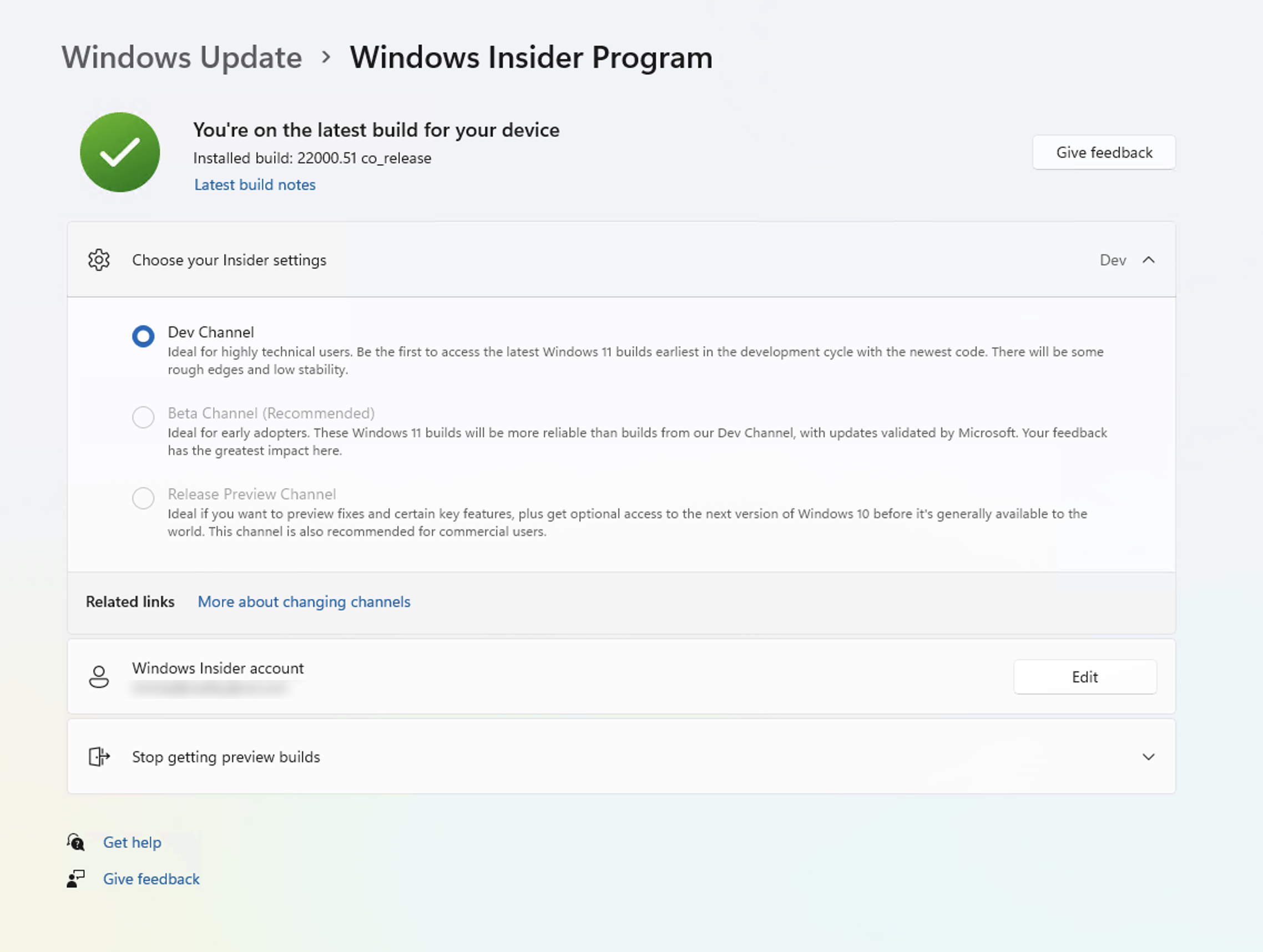Click the Get help link
The height and width of the screenshot is (952, 1263).
point(132,842)
